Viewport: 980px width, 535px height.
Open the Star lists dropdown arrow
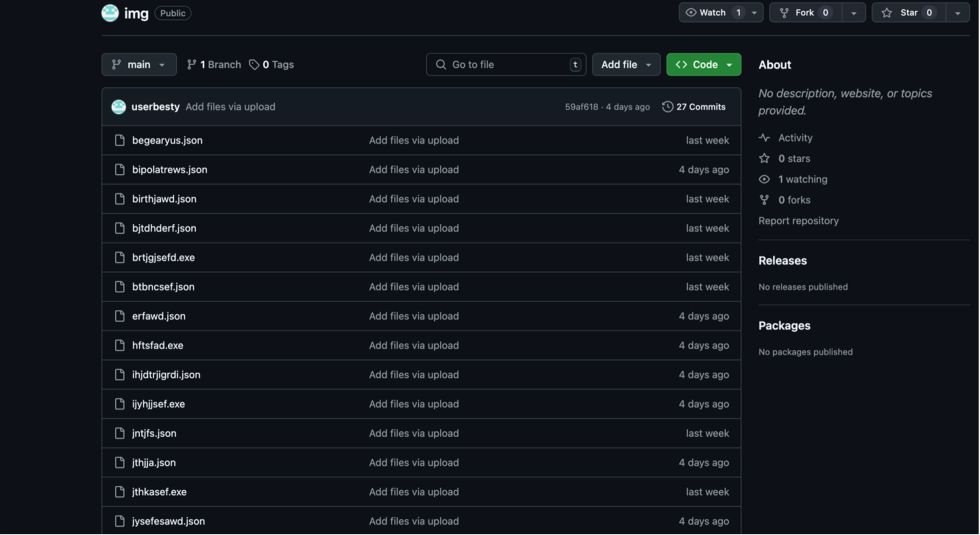[957, 13]
